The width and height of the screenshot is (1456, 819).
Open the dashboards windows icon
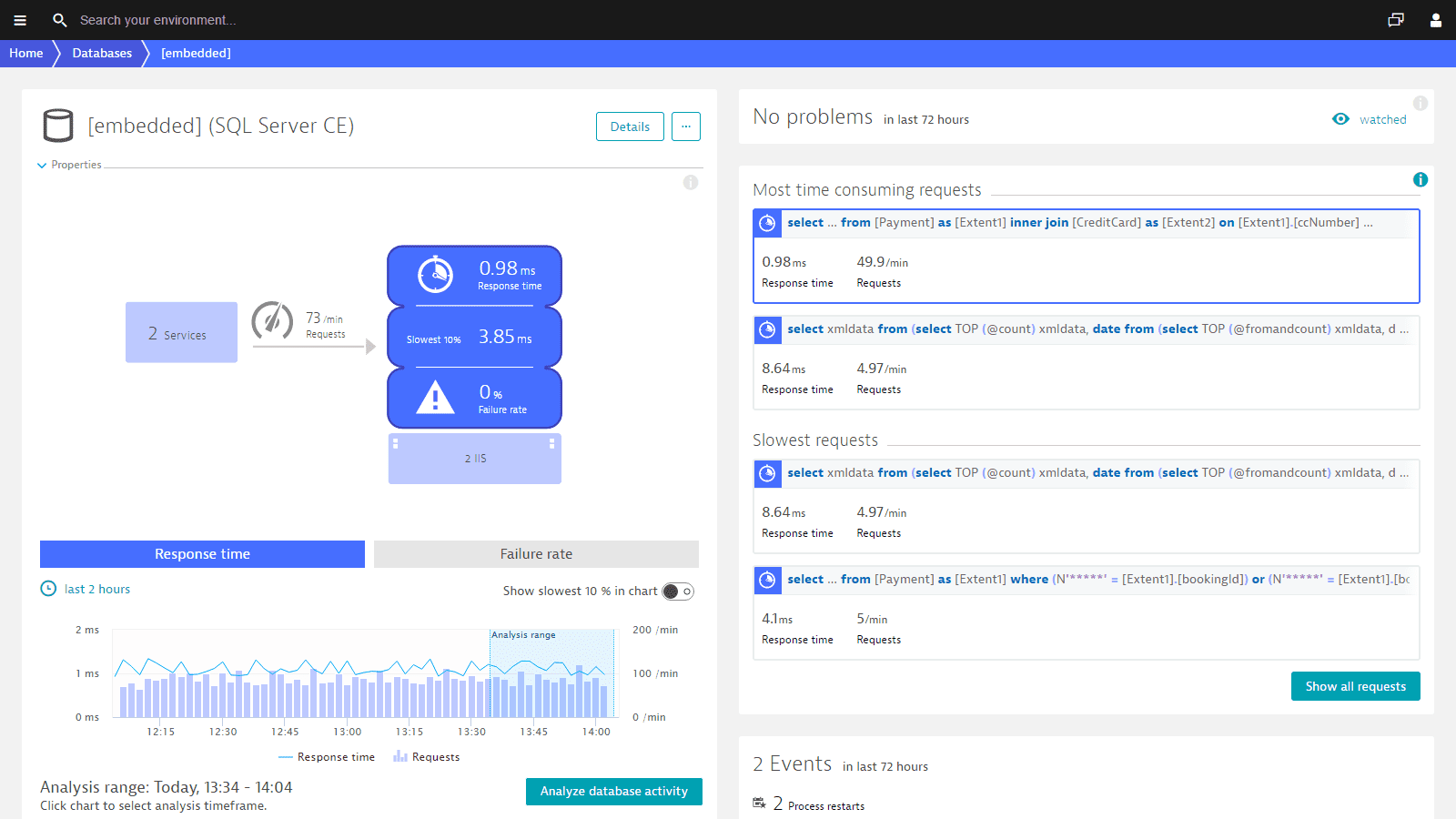[1396, 20]
